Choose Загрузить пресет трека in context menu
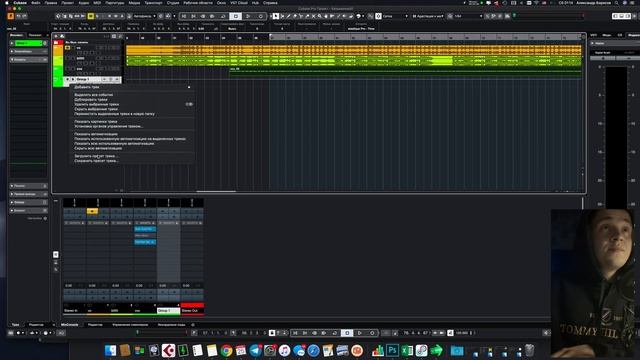The height and width of the screenshot is (360, 640). point(96,156)
